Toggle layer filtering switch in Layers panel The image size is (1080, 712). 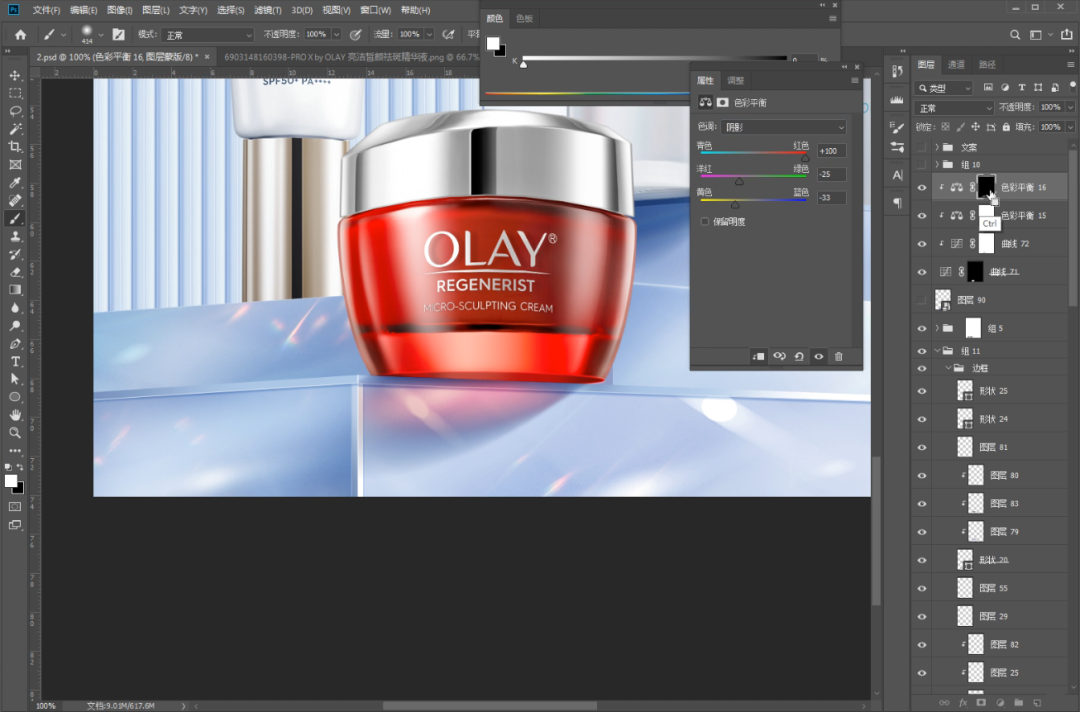click(x=1072, y=87)
